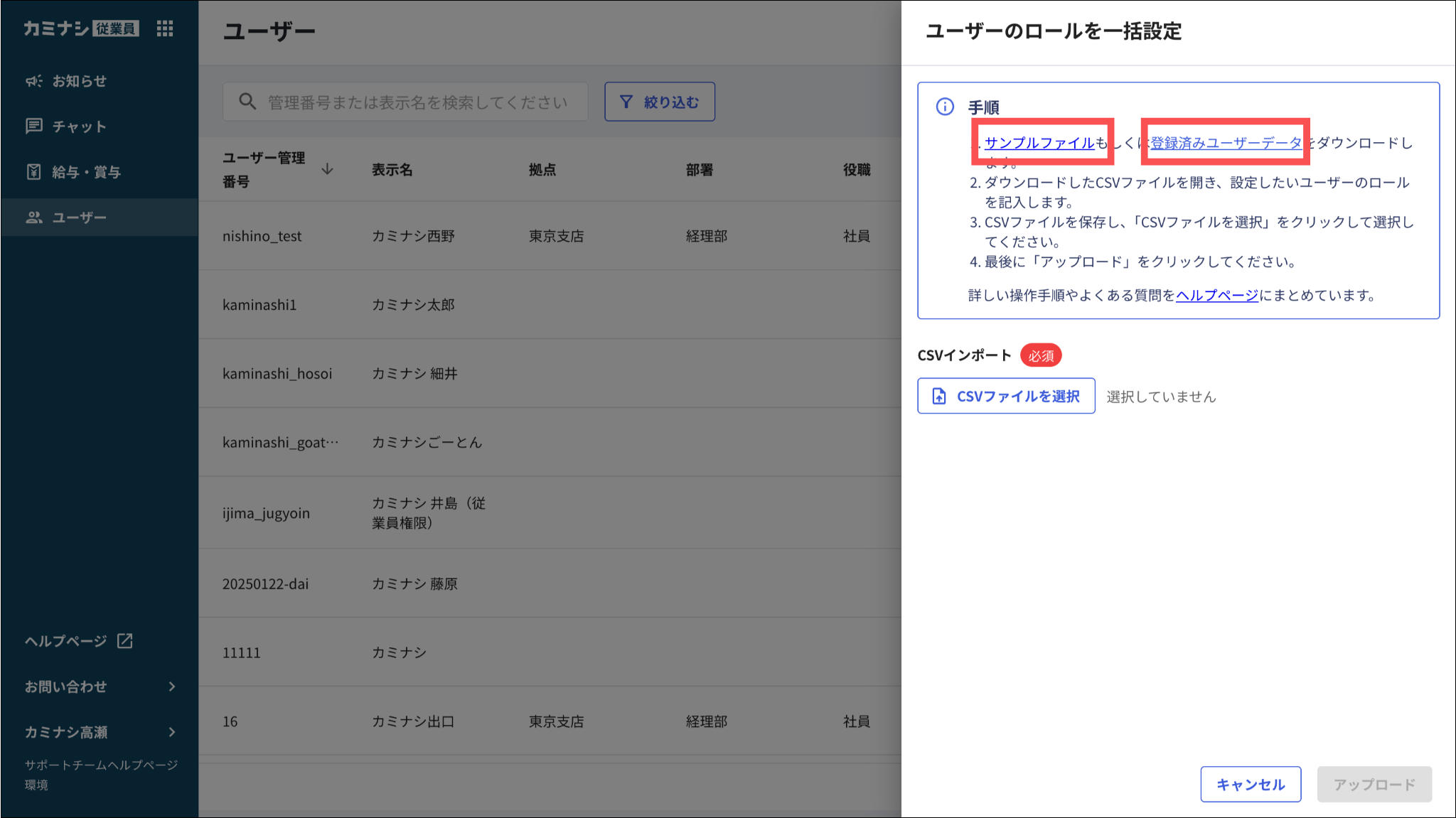The width and height of the screenshot is (1456, 818).
Task: Click the external link icon beside ヘルプページ
Action: 125,641
